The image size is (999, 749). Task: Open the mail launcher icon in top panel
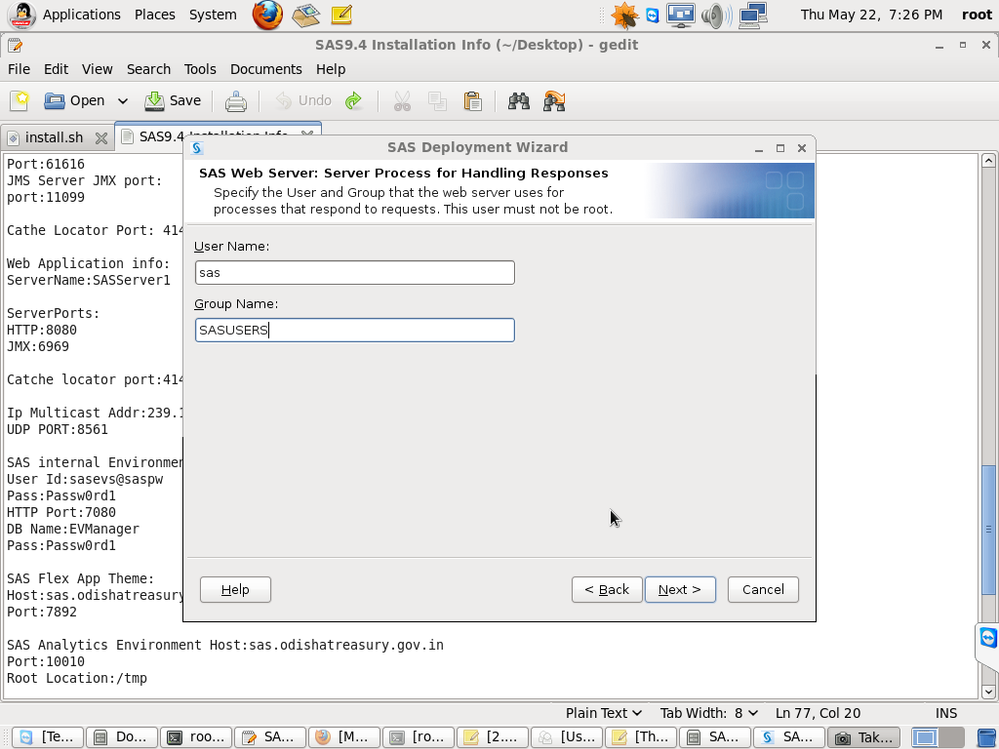coord(306,15)
